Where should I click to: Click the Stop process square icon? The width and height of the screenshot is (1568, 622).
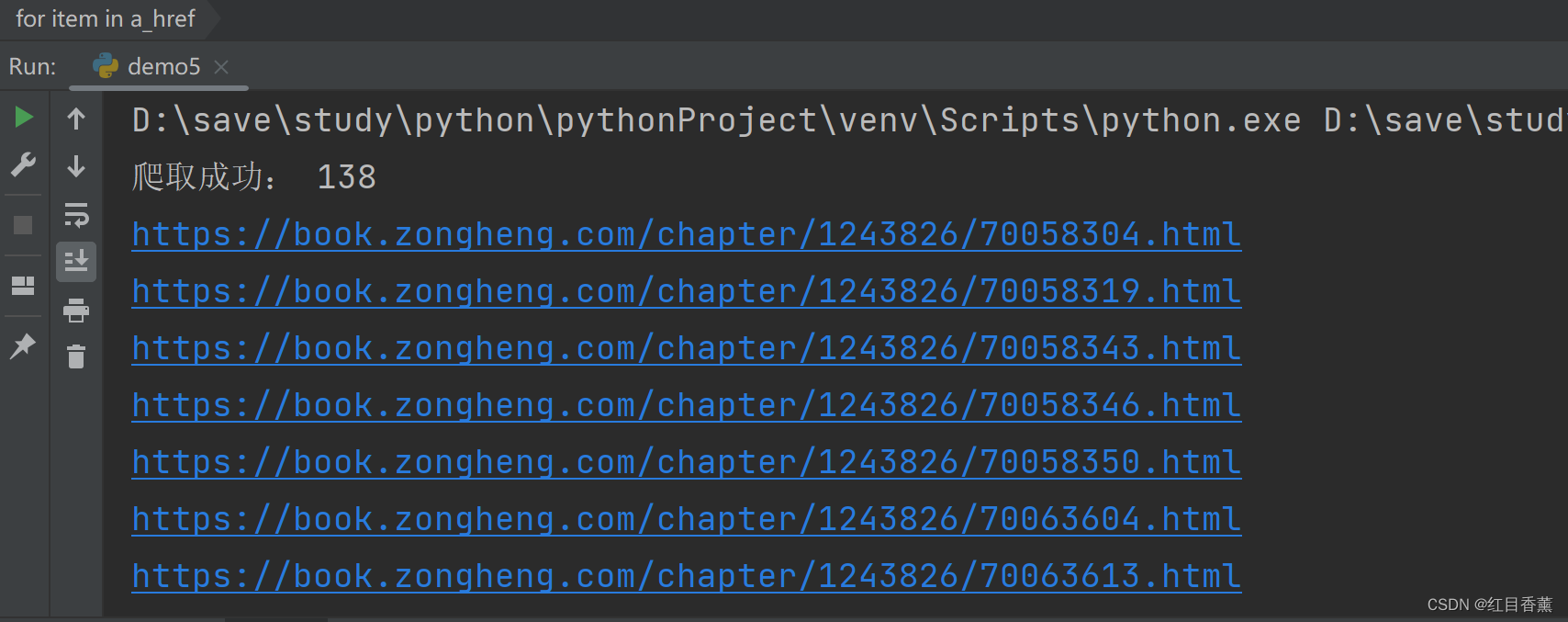coord(23,225)
